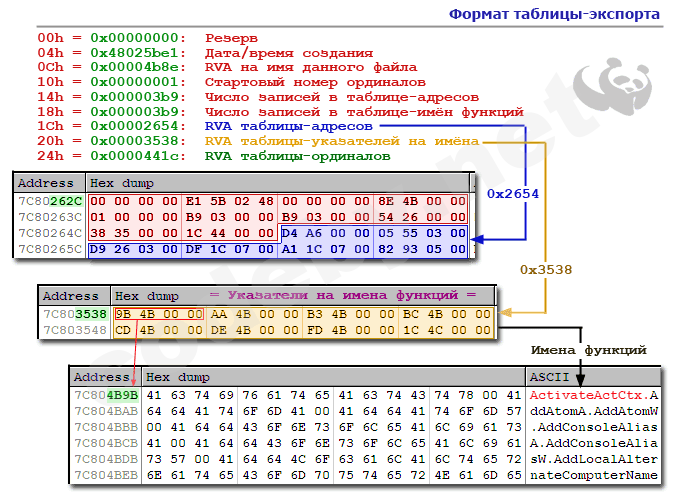
Task: Select address '7C80264C'
Action: coord(50,233)
